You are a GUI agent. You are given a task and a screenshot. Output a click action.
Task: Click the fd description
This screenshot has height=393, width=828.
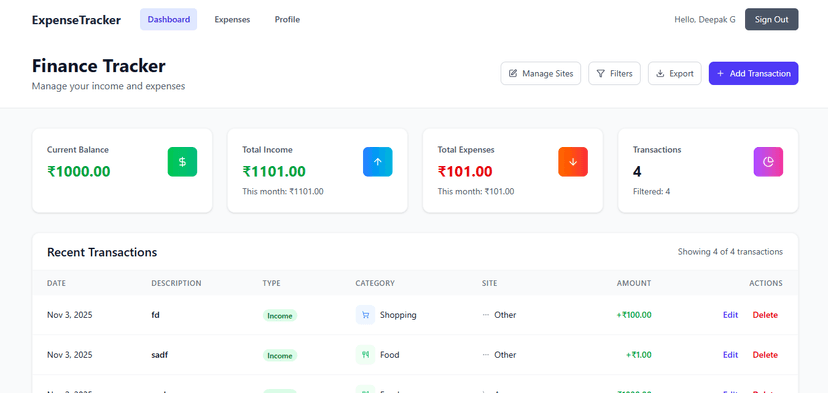(155, 315)
